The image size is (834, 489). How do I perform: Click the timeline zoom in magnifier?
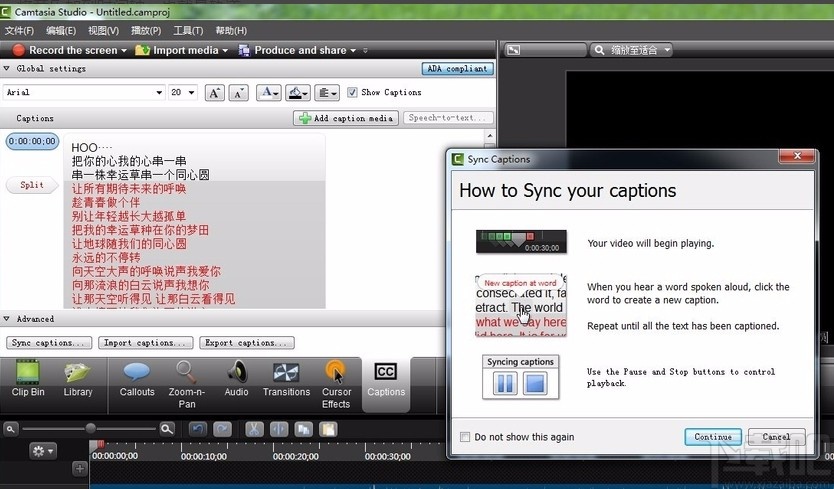[167, 429]
